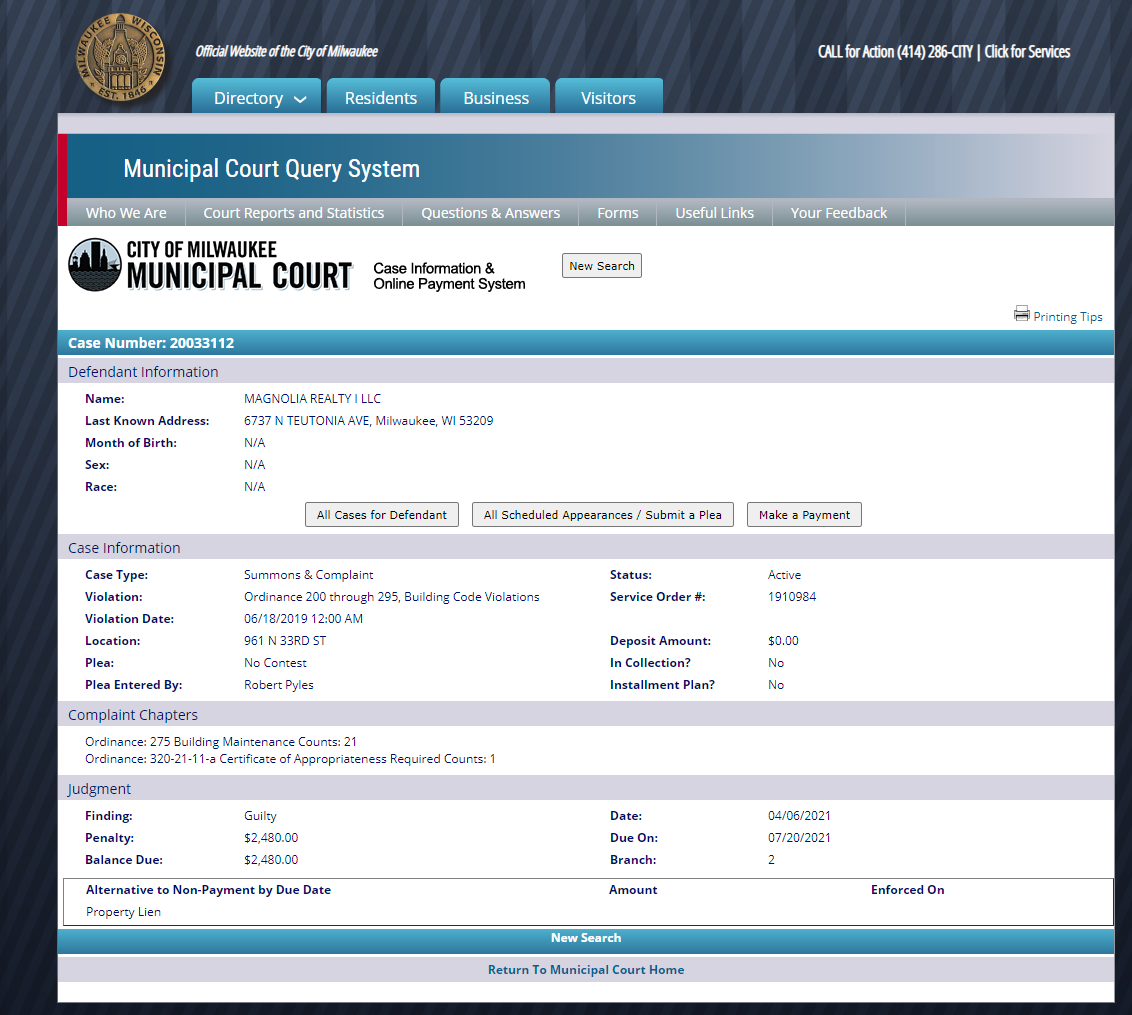
Task: Click the Make a Payment button
Action: pyautogui.click(x=804, y=515)
